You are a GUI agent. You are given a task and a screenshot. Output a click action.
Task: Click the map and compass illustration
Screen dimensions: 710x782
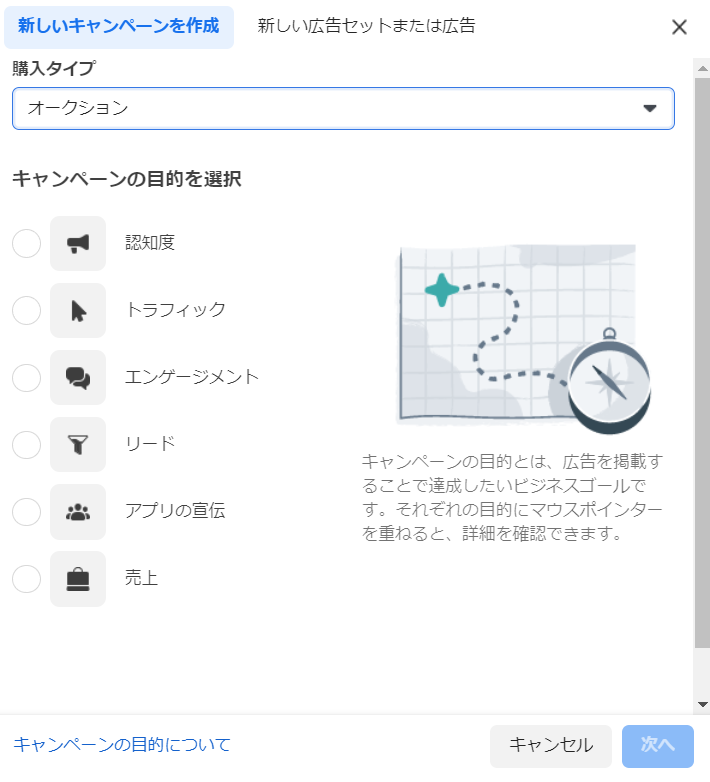point(524,338)
